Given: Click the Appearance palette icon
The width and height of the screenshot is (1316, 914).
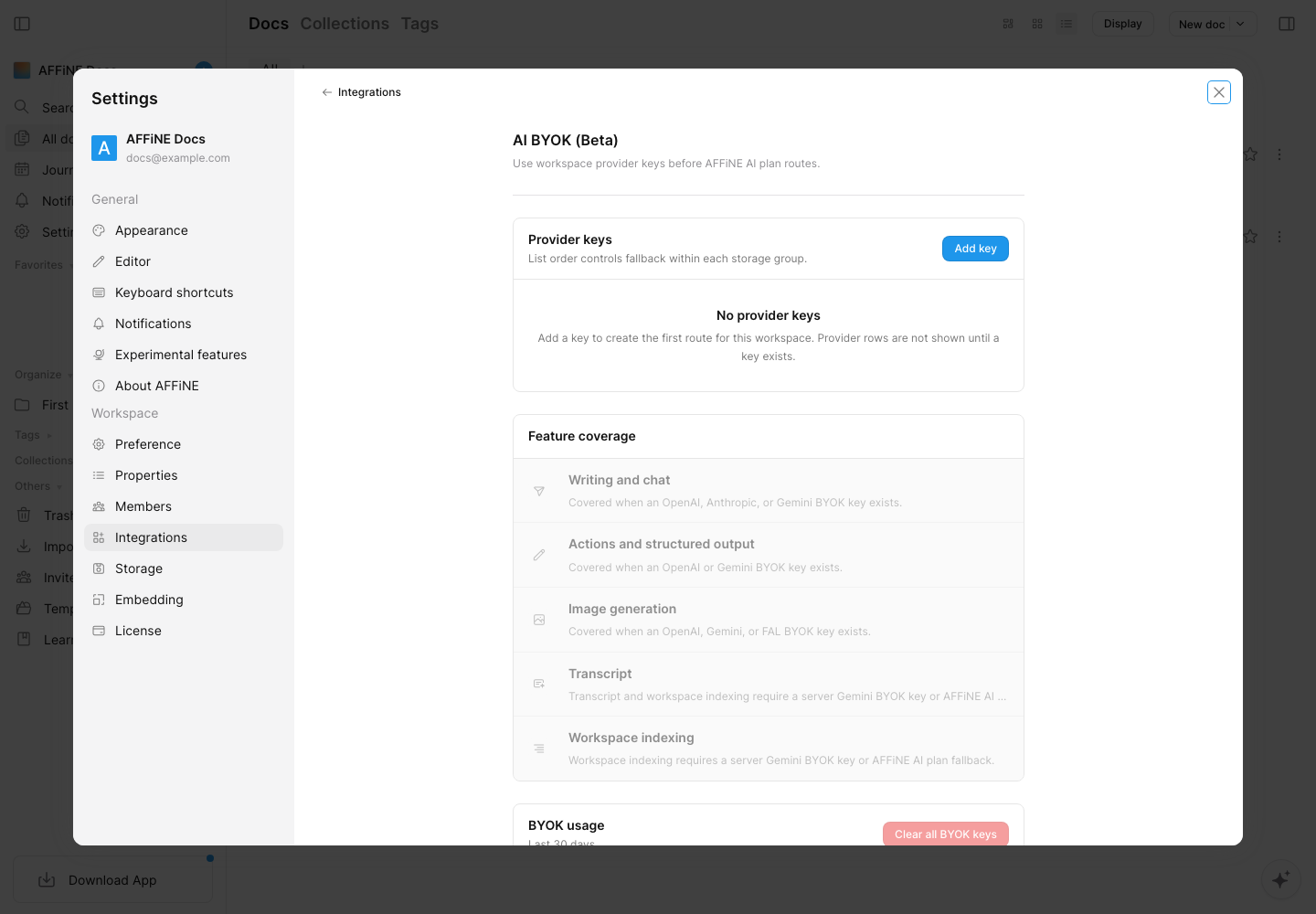Looking at the screenshot, I should (x=99, y=230).
